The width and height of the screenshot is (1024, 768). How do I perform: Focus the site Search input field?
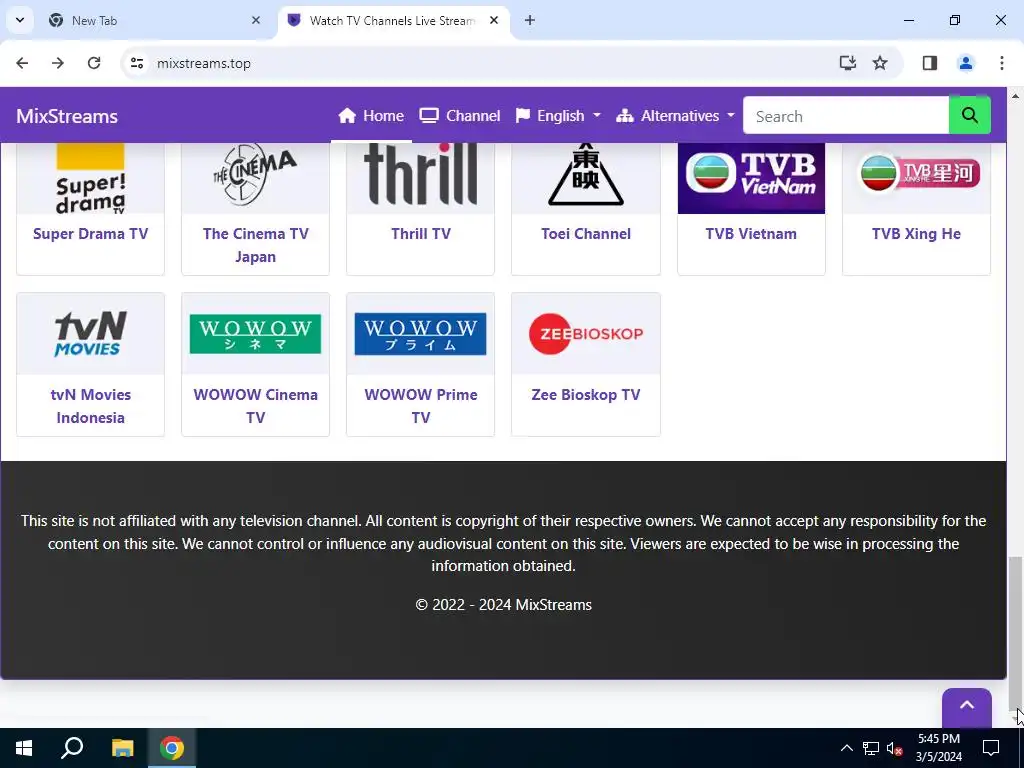846,116
